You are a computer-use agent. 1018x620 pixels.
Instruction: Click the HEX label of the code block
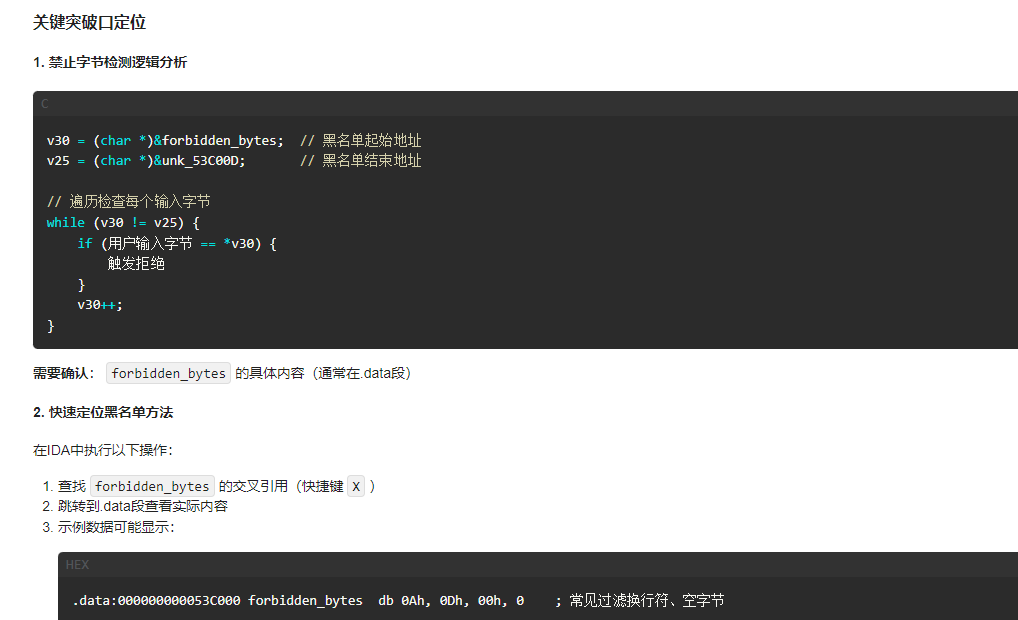(77, 565)
